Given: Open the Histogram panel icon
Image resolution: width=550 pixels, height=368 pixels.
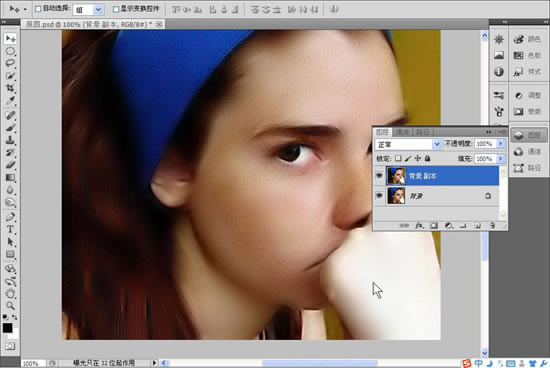Looking at the screenshot, I should [499, 55].
